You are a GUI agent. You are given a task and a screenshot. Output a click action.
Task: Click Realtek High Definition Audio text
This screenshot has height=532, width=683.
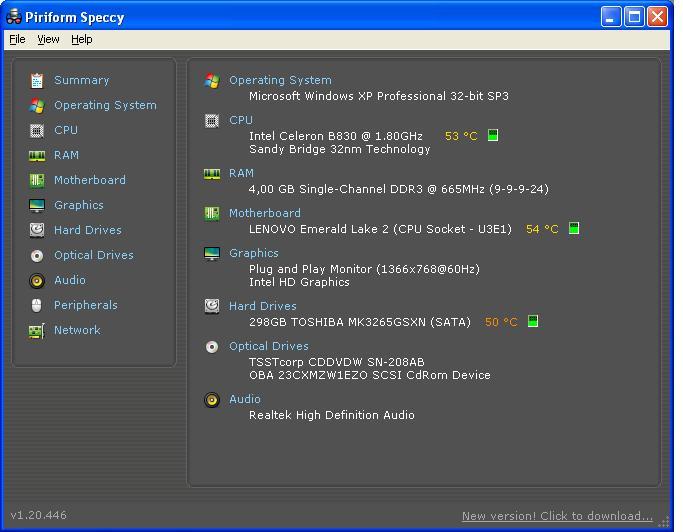331,415
